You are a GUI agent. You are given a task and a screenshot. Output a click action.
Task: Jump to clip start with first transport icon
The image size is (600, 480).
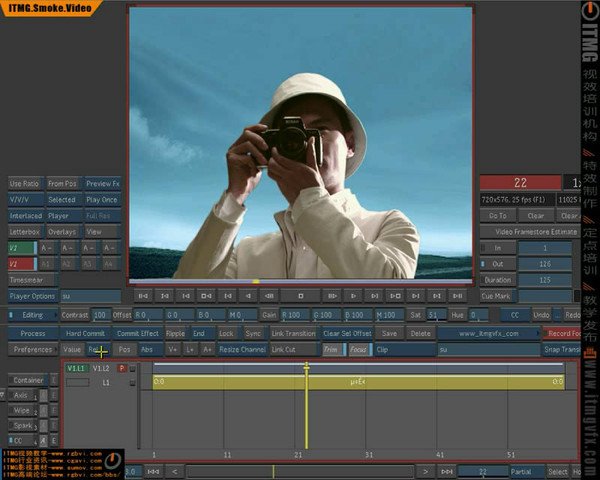coord(142,296)
